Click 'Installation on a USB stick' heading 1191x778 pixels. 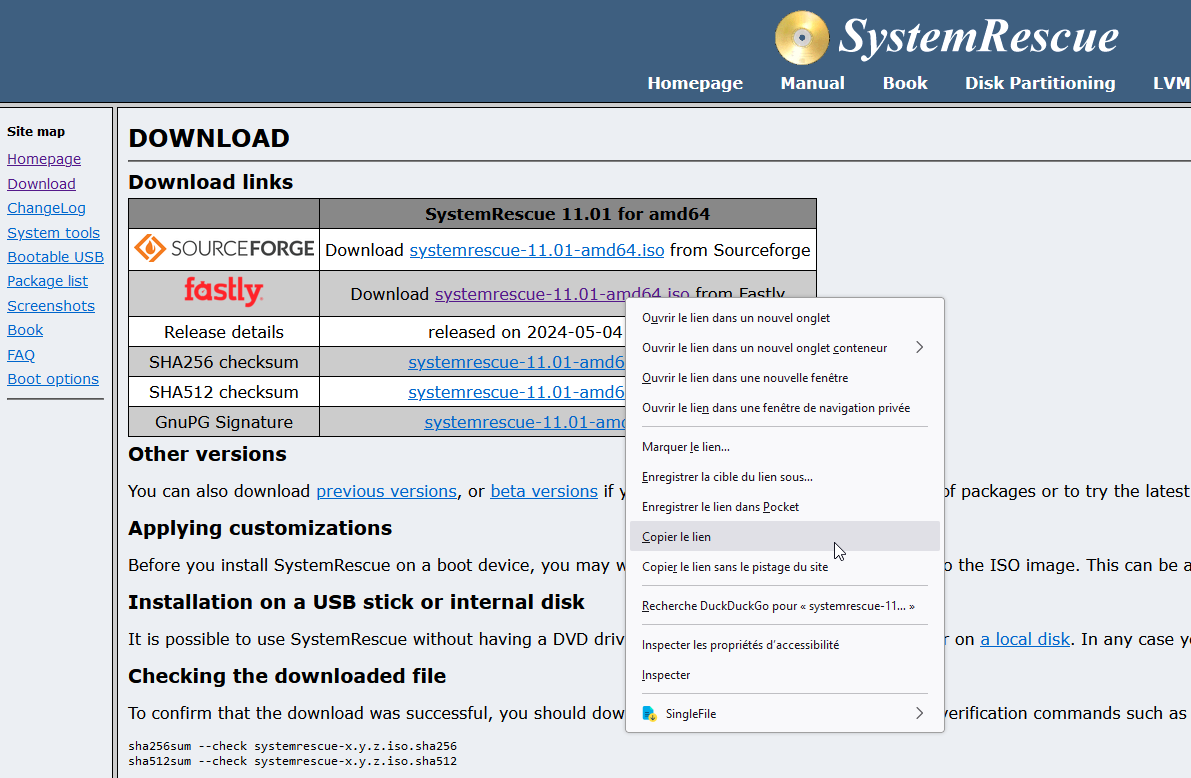point(356,602)
